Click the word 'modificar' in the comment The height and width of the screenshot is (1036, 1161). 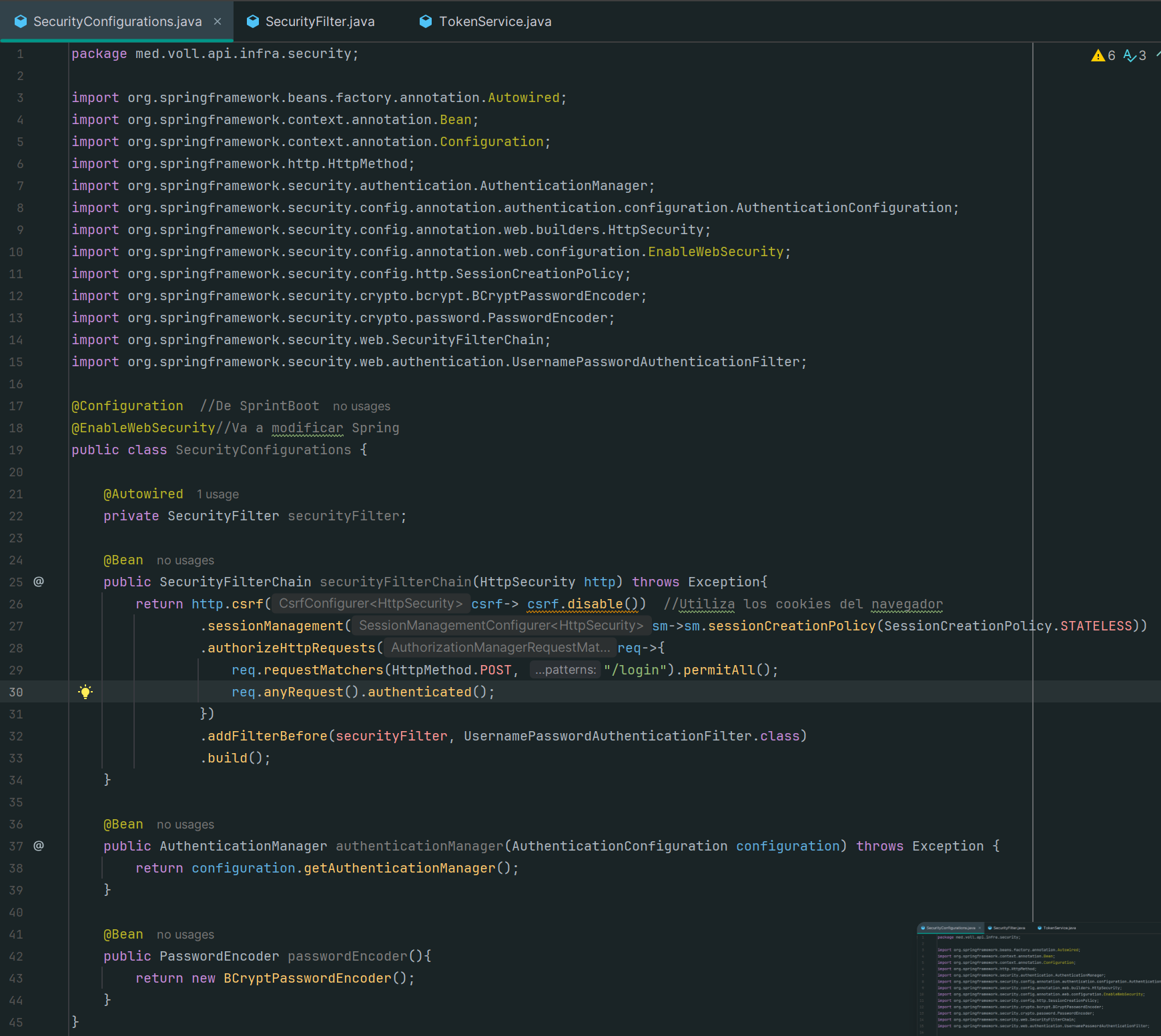308,428
